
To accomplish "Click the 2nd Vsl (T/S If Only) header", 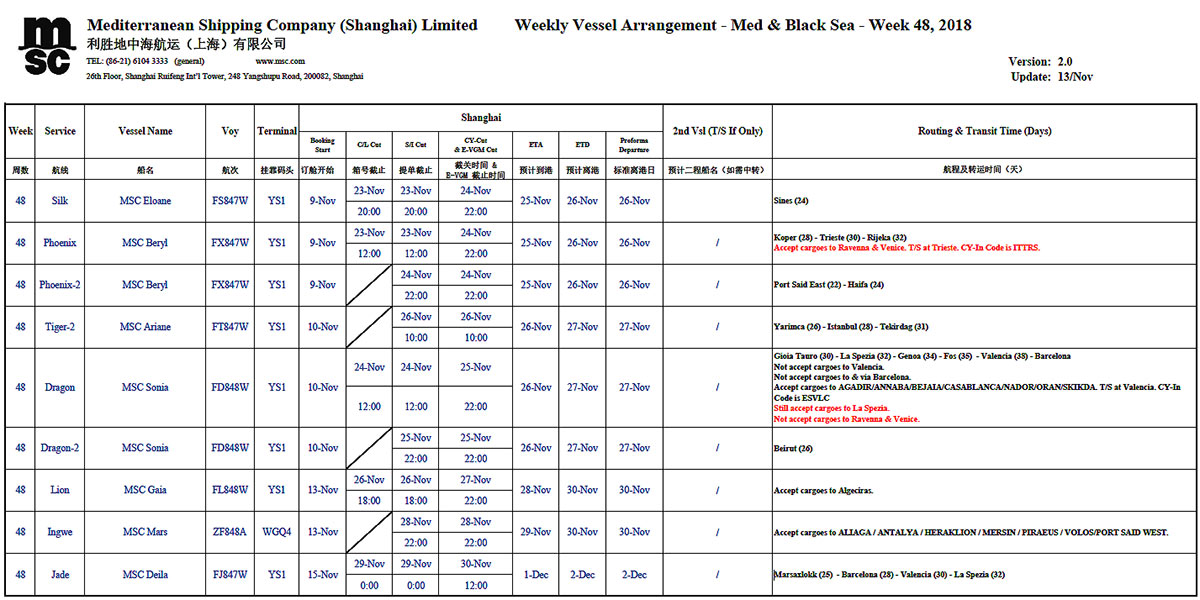I will point(717,131).
